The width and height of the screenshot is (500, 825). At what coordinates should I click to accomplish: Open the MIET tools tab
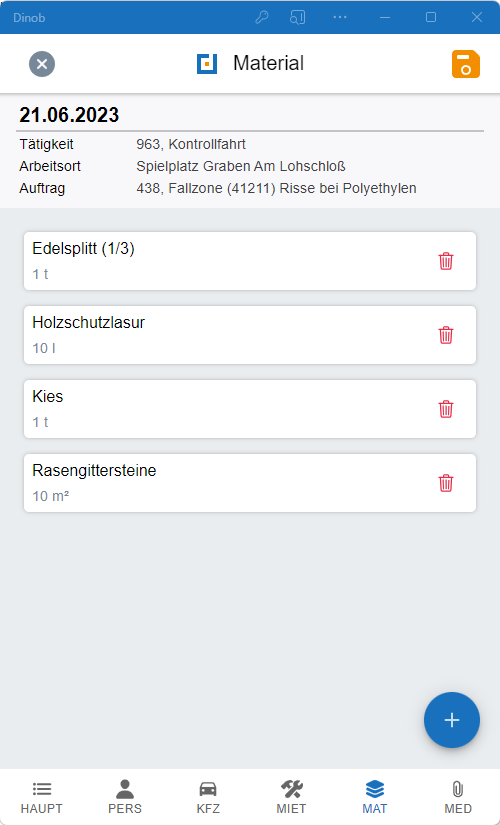pyautogui.click(x=291, y=797)
